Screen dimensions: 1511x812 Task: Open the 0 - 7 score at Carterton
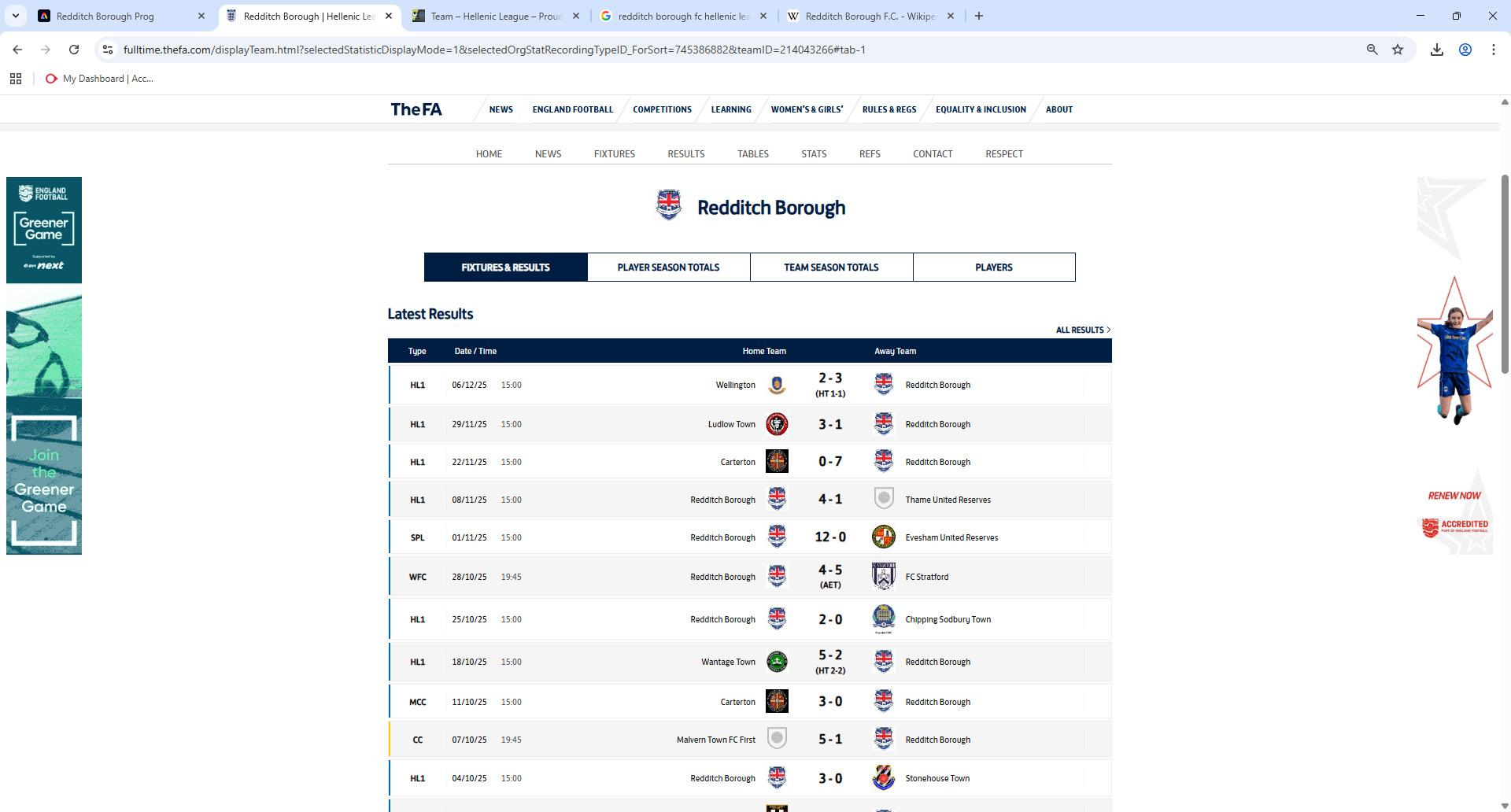point(830,461)
